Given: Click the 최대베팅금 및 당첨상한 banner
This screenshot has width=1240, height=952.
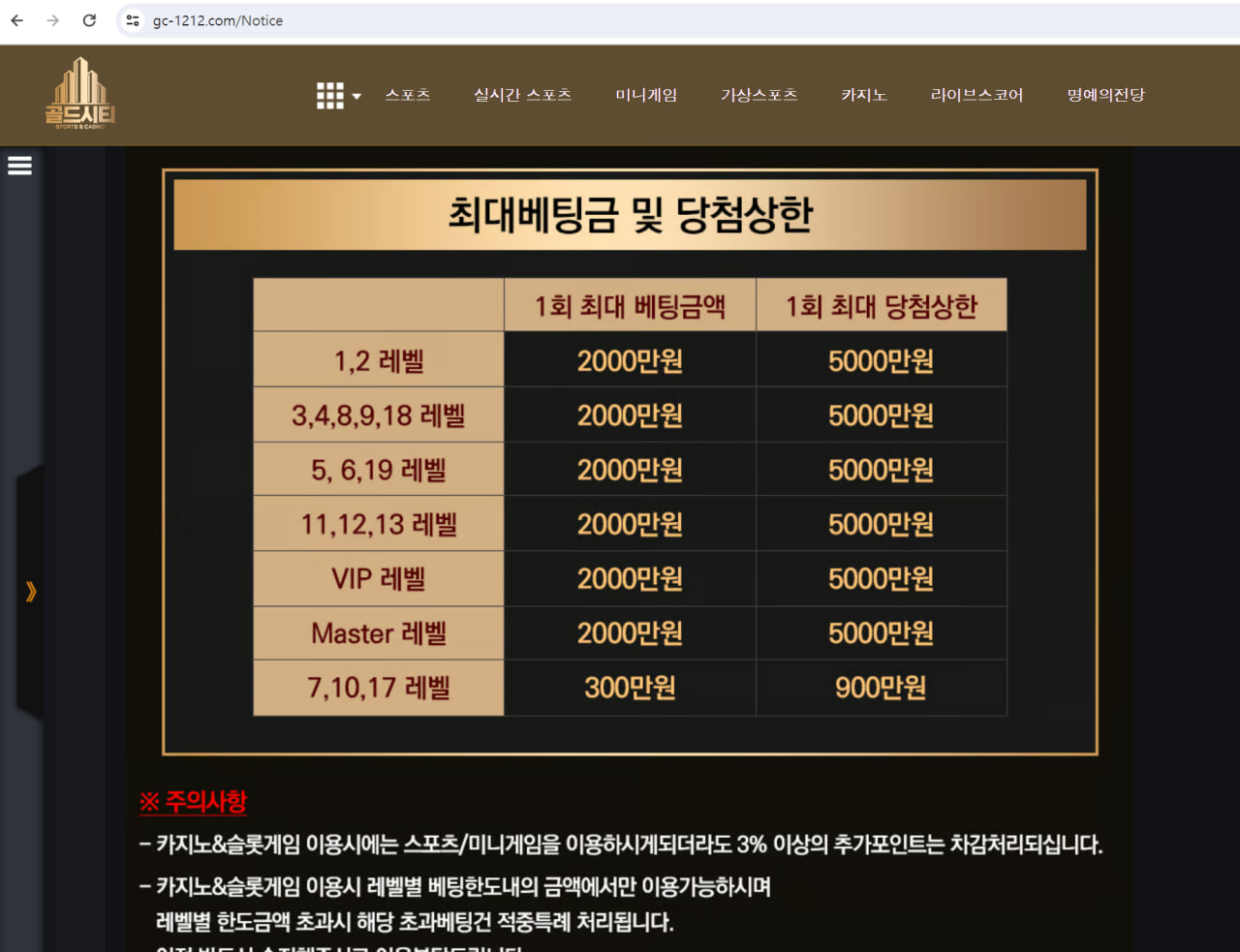Looking at the screenshot, I should [x=630, y=215].
